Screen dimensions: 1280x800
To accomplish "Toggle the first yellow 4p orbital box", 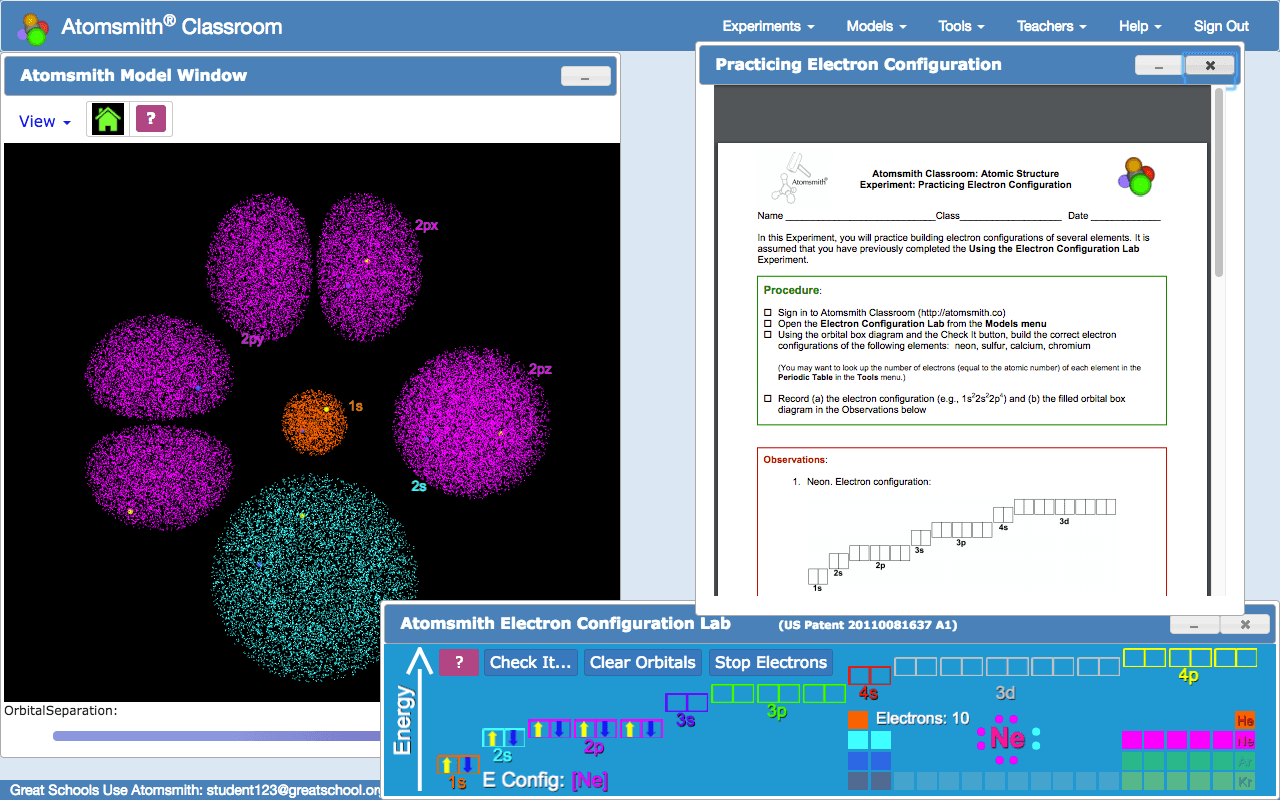I will (x=1144, y=657).
